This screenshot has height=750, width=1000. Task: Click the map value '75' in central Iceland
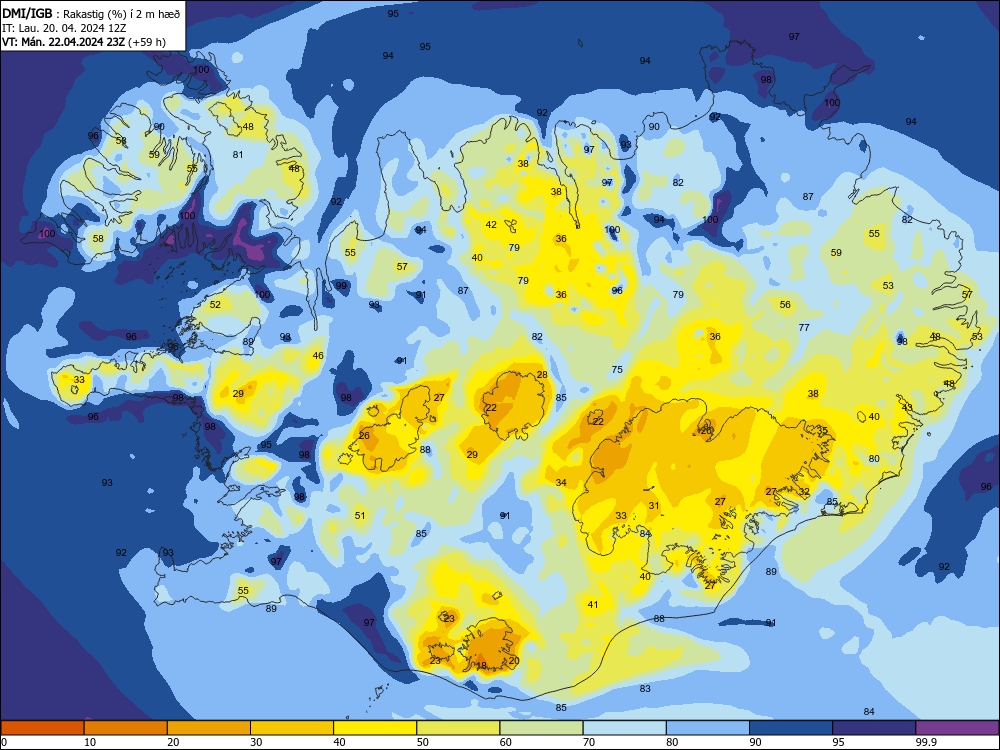point(617,369)
